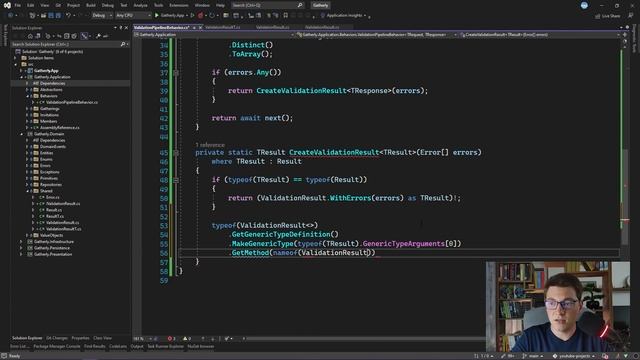The height and width of the screenshot is (360, 640).
Task: Click the Search Solution Explorer input field
Action: click(65, 44)
